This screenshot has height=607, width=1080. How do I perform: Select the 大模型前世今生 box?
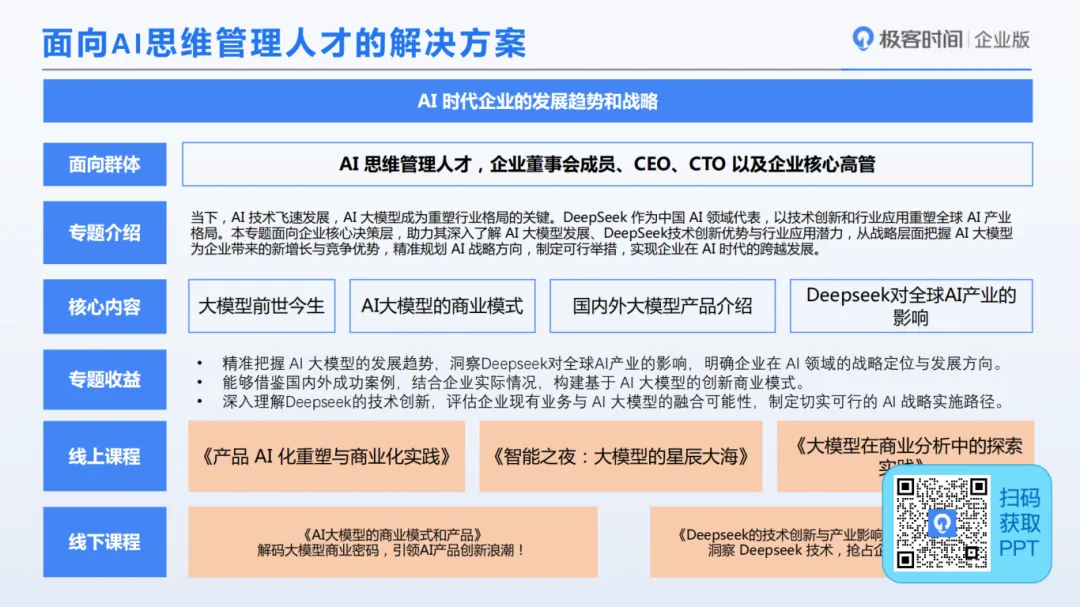(262, 306)
